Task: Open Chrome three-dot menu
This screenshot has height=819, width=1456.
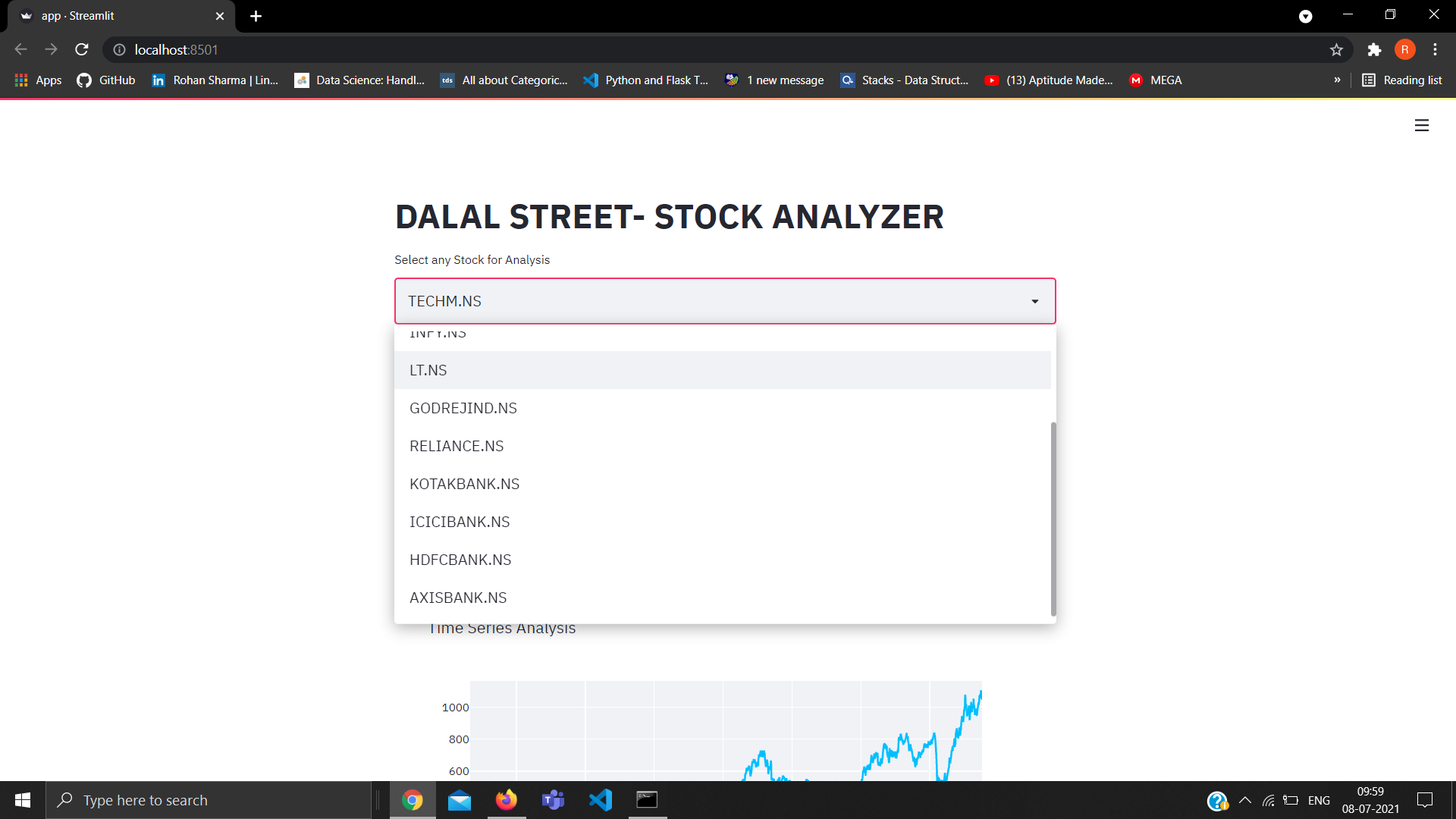Action: [x=1435, y=49]
